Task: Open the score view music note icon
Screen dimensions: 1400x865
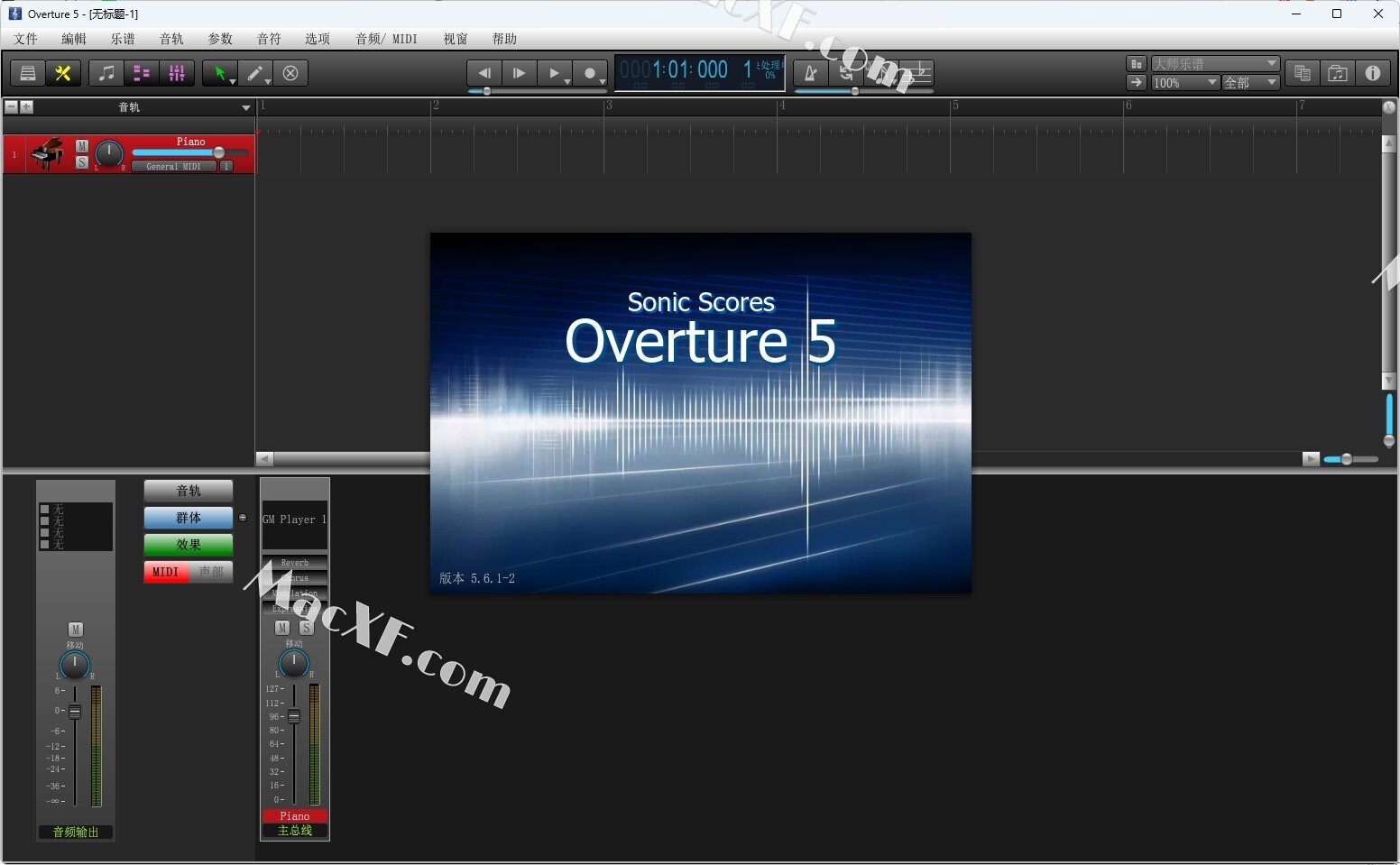Action: (106, 73)
